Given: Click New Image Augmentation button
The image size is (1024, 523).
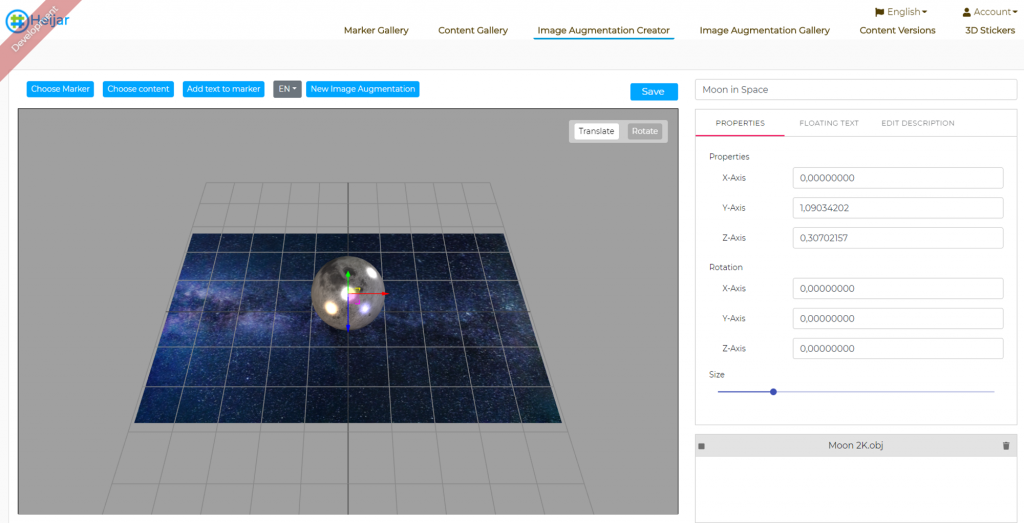Looking at the screenshot, I should tap(362, 89).
